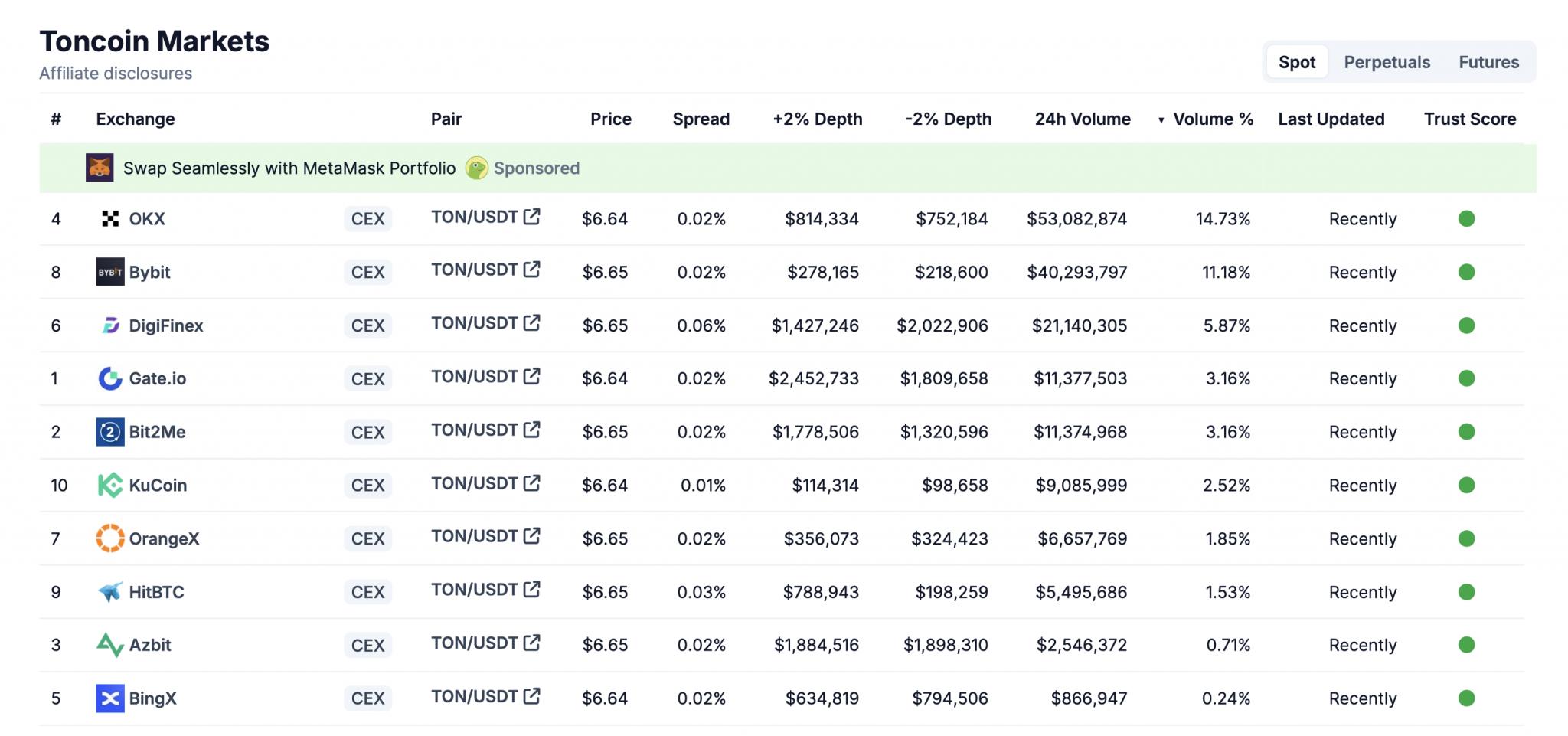Click the MetaMask fox icon
This screenshot has width=1568, height=736.
(x=100, y=168)
